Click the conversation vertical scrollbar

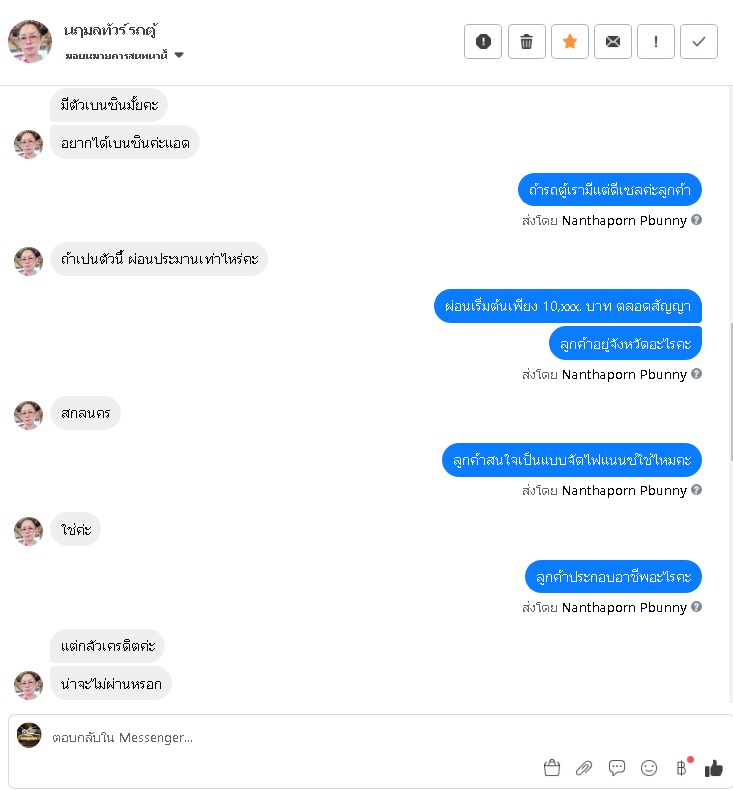(730, 391)
